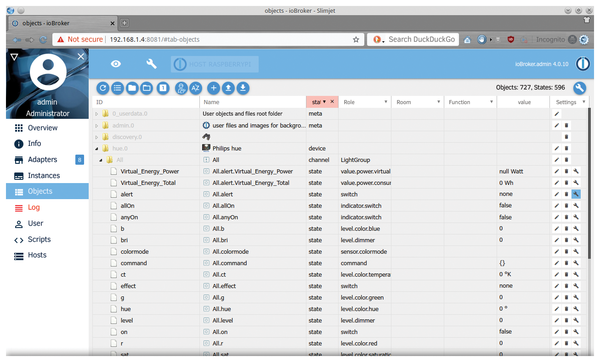Image resolution: width=600 pixels, height=362 pixels.
Task: Clear the state type filter with the x
Action: [332, 102]
